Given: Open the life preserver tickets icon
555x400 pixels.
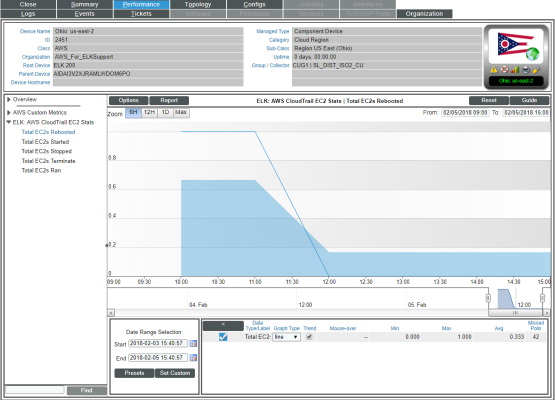Looking at the screenshot, I should [504, 70].
